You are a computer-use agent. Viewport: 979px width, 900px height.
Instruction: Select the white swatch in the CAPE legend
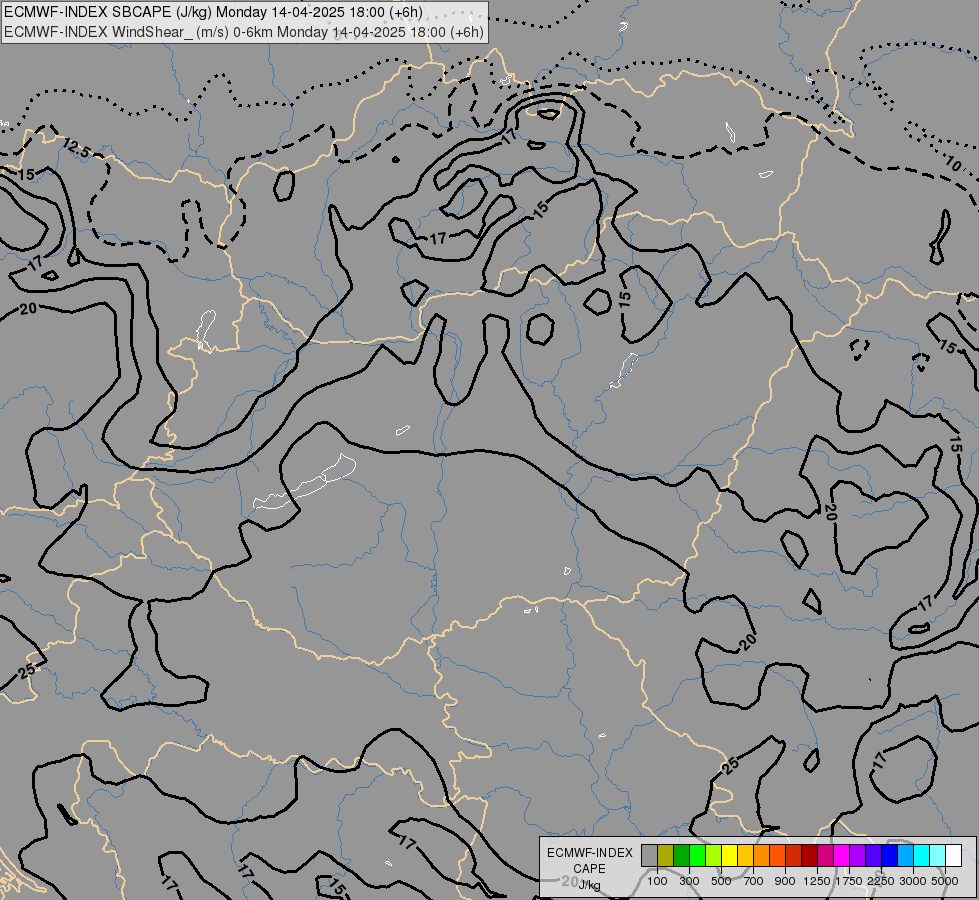953,855
